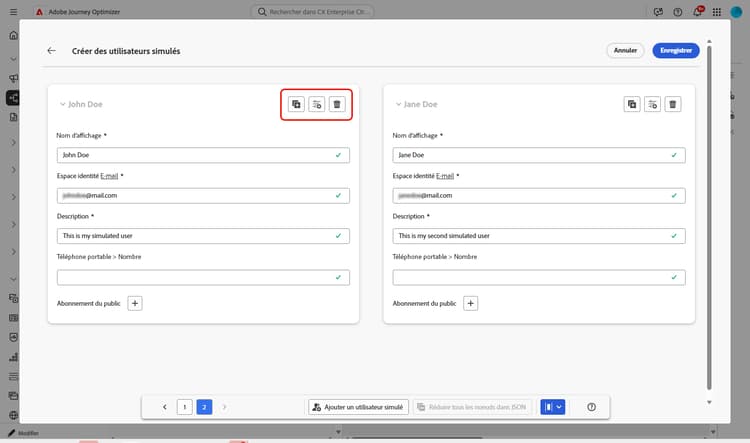Open the shield icon in the sidebar
Screen dimensions: 750x443
(13, 337)
